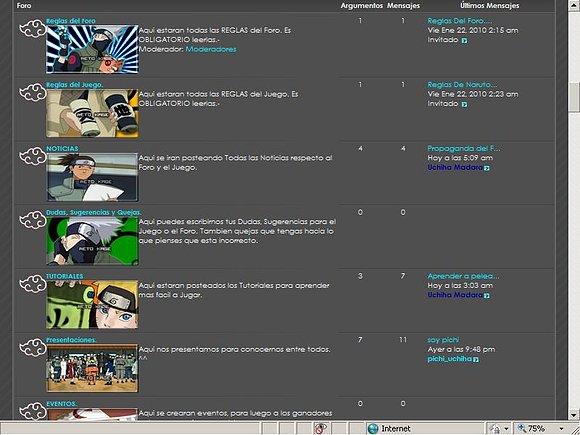This screenshot has width=580, height=435.
Task: Open last topic Reglas Del Foro...
Action: [460, 21]
